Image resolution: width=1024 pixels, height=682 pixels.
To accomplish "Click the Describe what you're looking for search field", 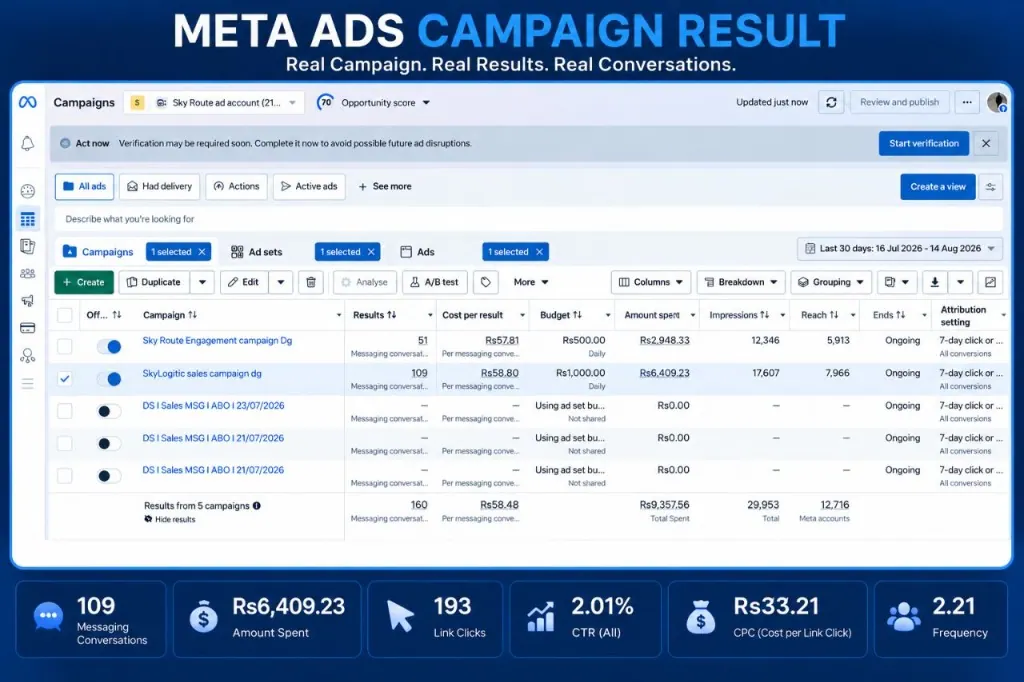I will coord(528,219).
